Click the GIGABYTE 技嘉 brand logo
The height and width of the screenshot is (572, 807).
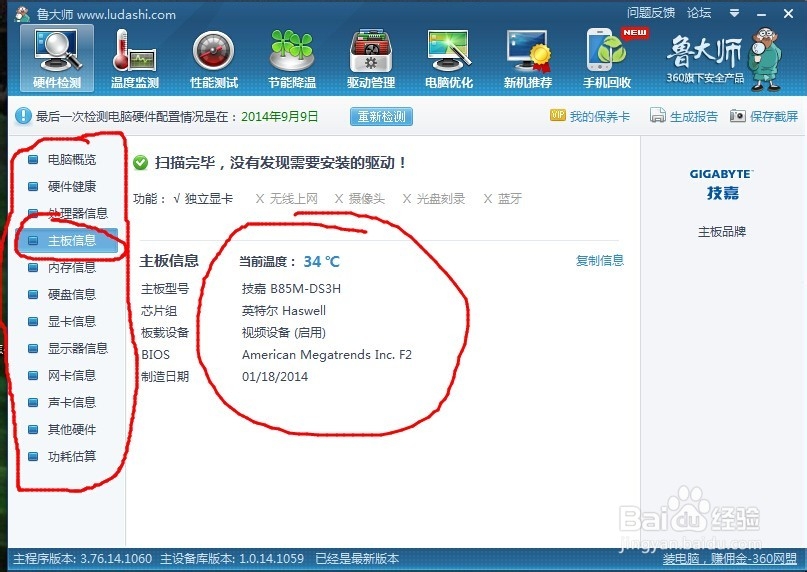722,185
